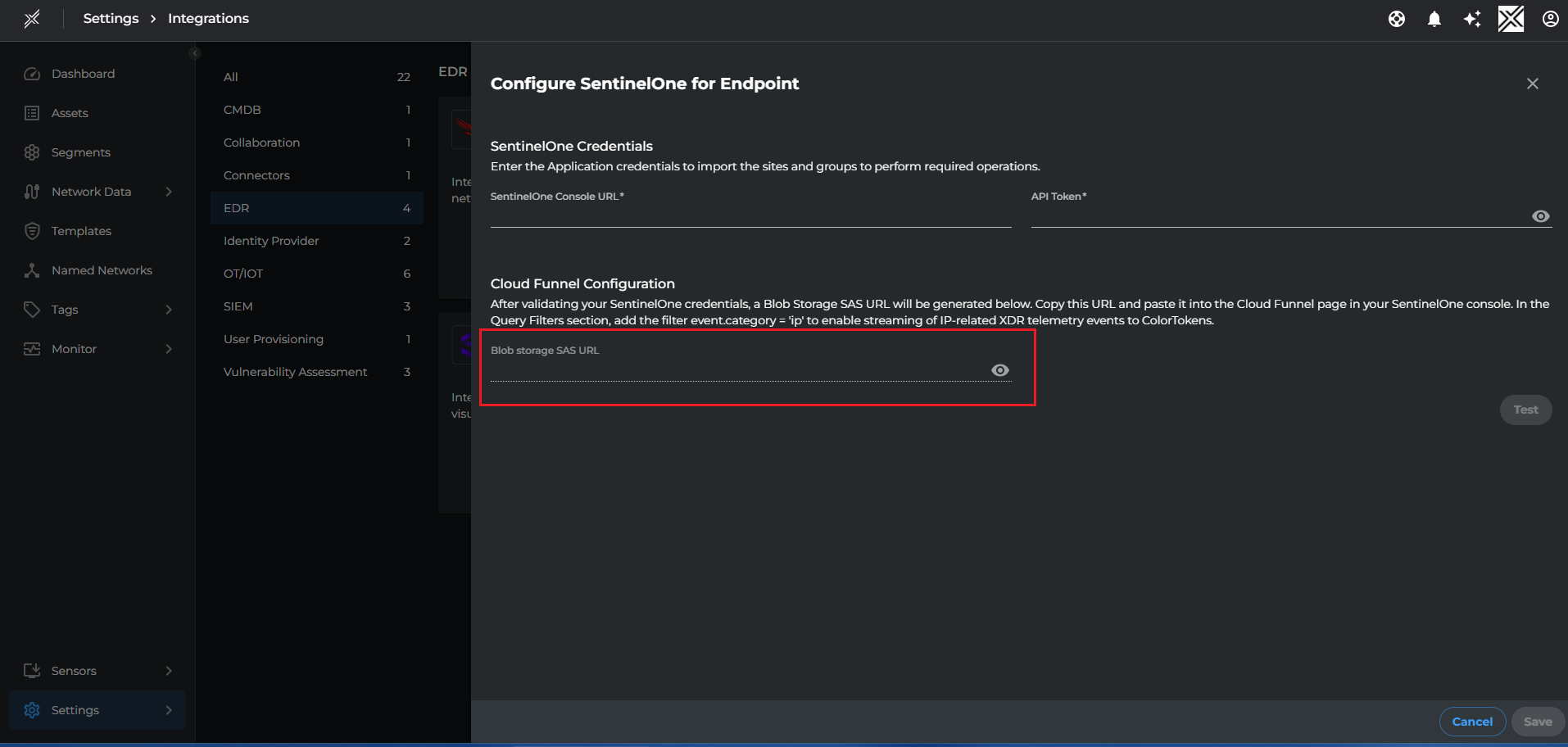Open the Identity Provider category

(271, 240)
